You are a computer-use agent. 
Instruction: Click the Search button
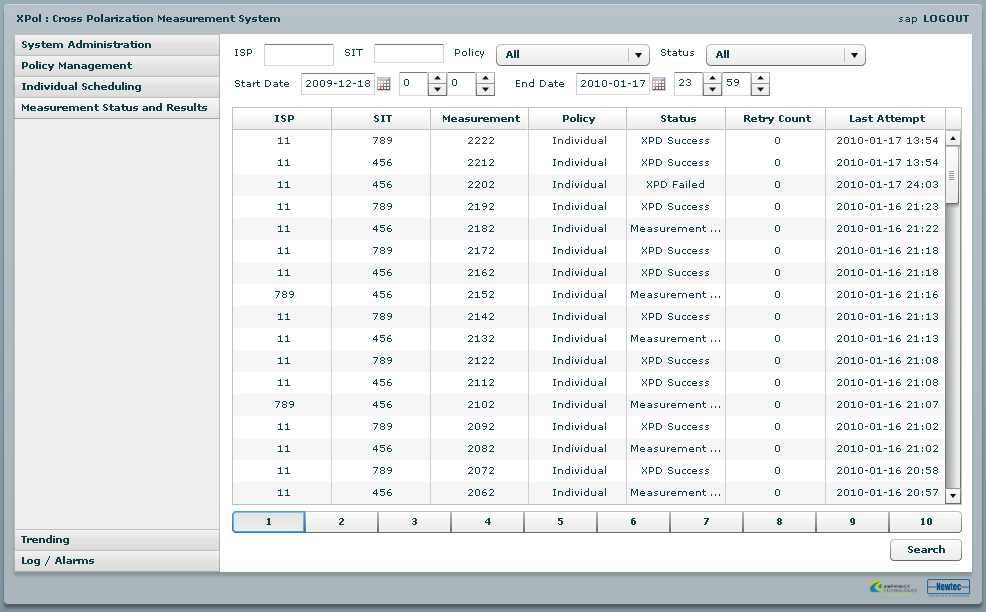point(925,549)
